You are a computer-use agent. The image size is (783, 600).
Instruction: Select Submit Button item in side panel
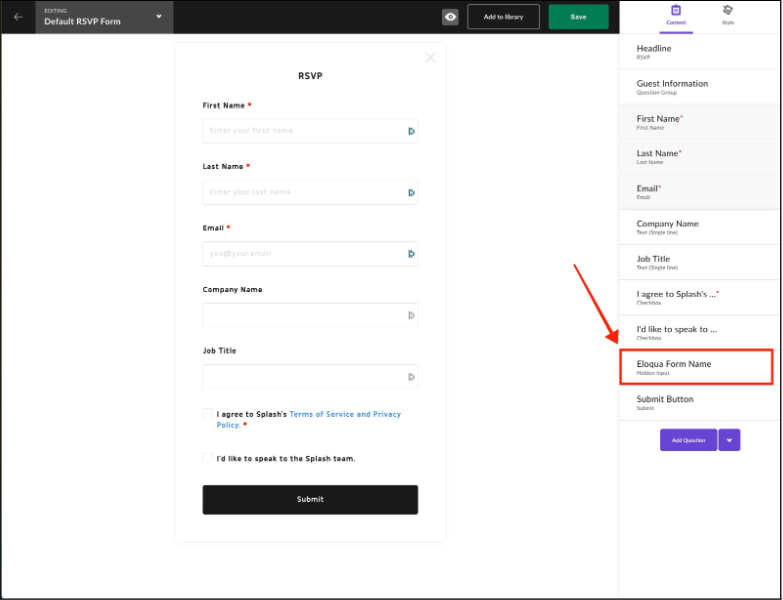(699, 402)
